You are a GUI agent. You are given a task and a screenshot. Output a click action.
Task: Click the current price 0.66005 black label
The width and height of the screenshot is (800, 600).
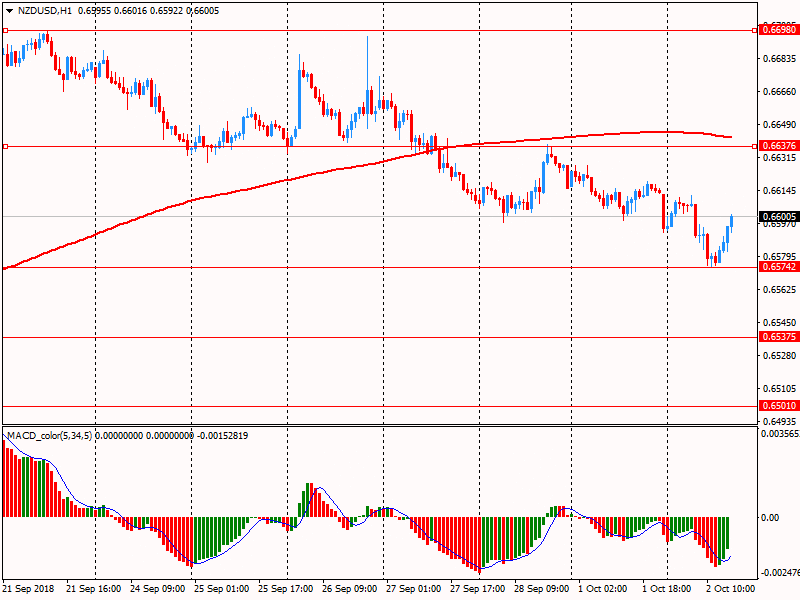click(779, 216)
